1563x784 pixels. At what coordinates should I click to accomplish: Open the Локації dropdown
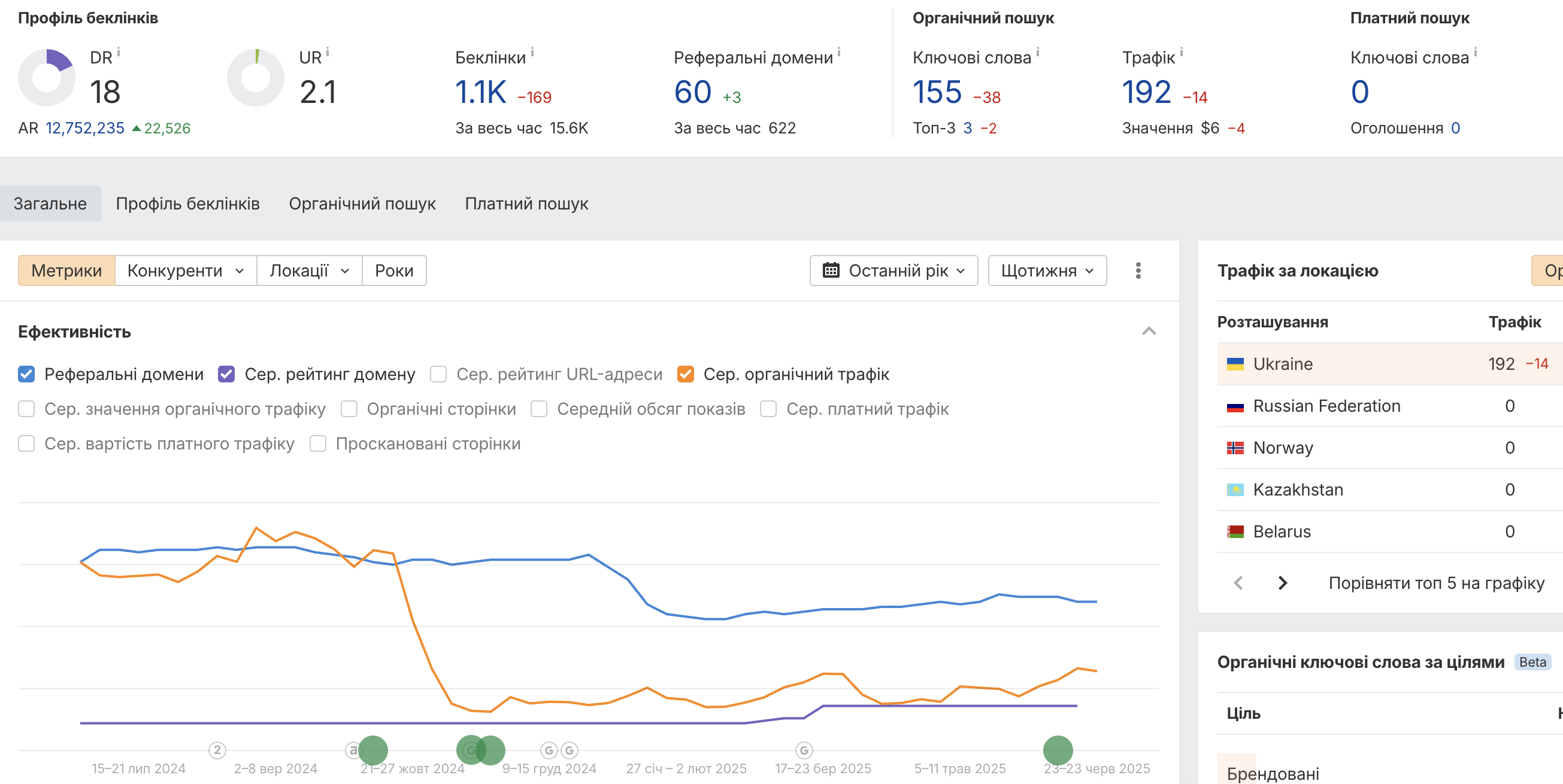[310, 271]
